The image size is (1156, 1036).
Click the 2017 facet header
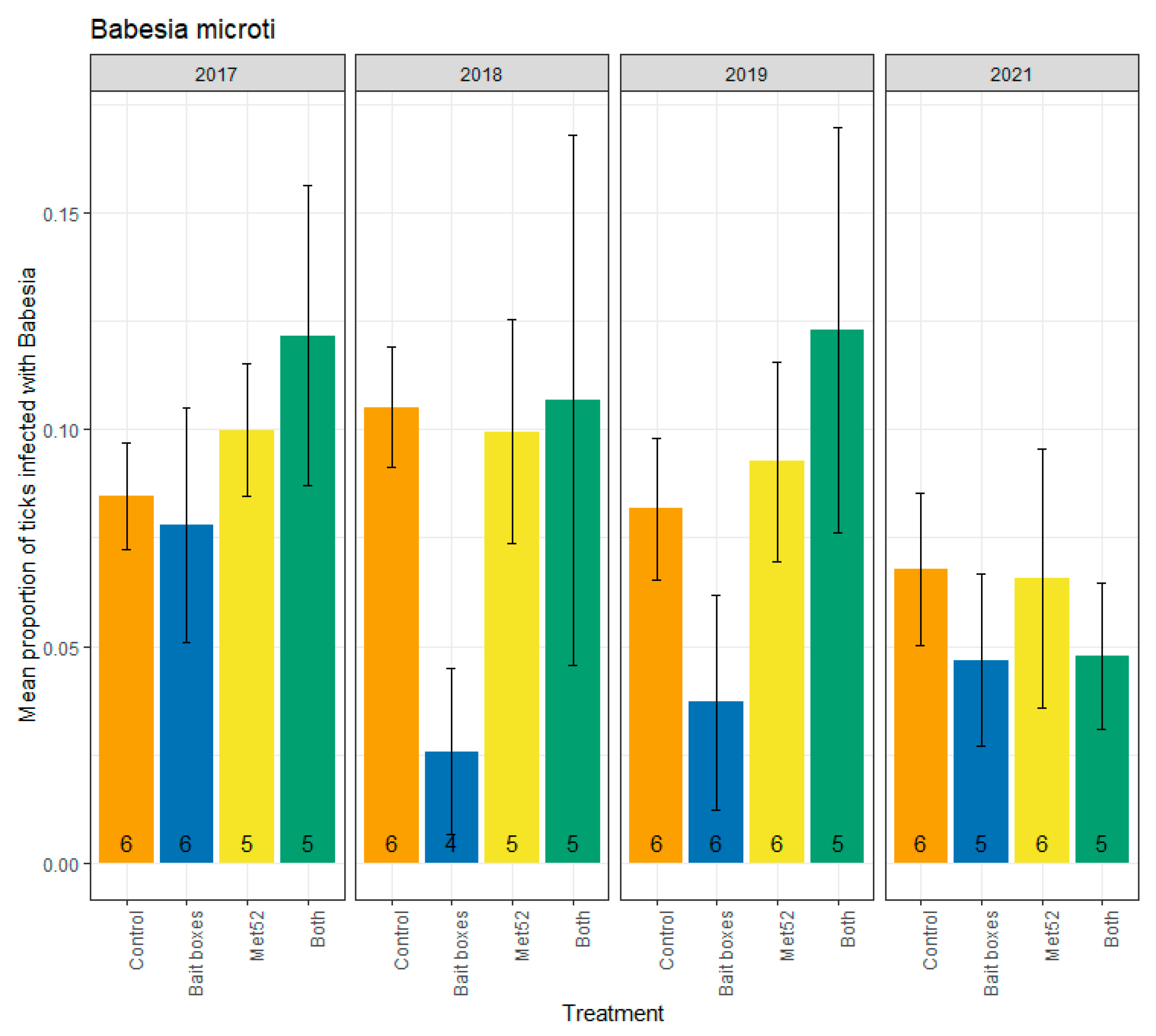[x=217, y=74]
